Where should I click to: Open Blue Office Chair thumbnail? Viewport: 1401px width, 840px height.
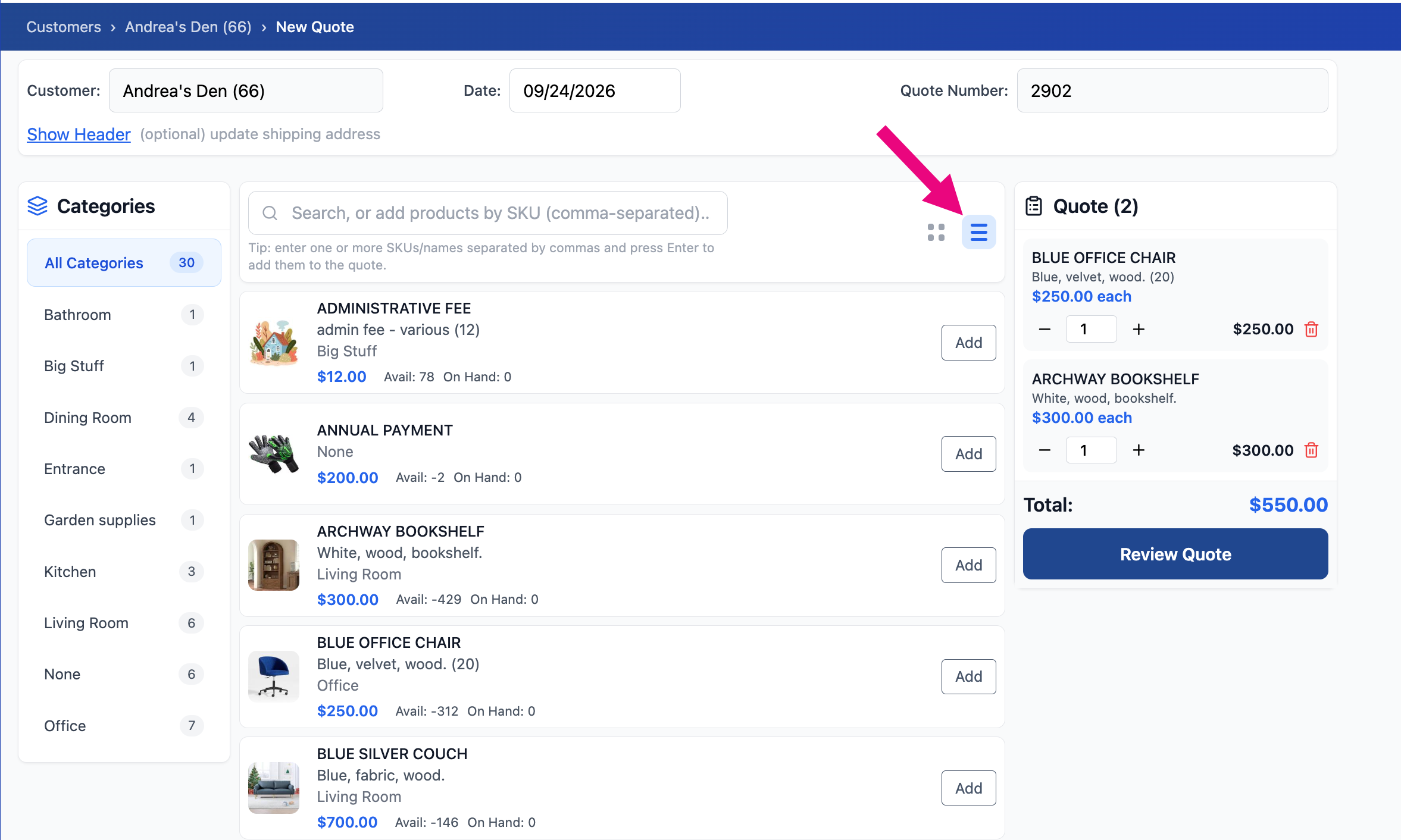point(274,676)
